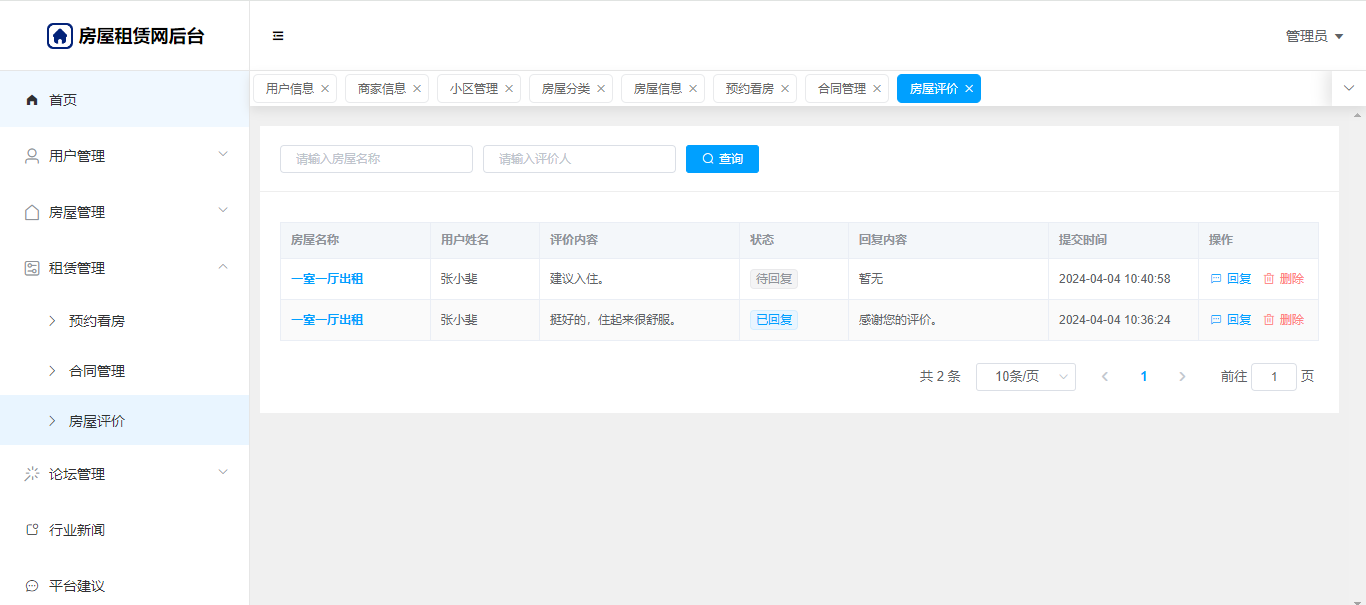Open the 10条/页 page size dropdown
This screenshot has height=605, width=1366.
(1025, 377)
